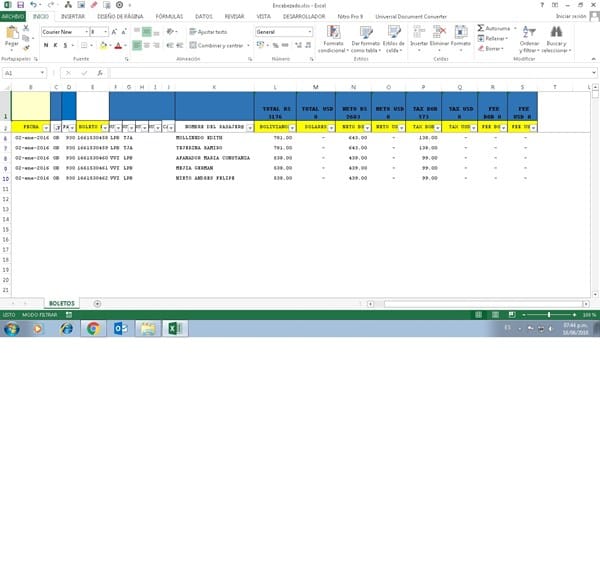
Task: Open the font size dropdown
Action: [105, 32]
